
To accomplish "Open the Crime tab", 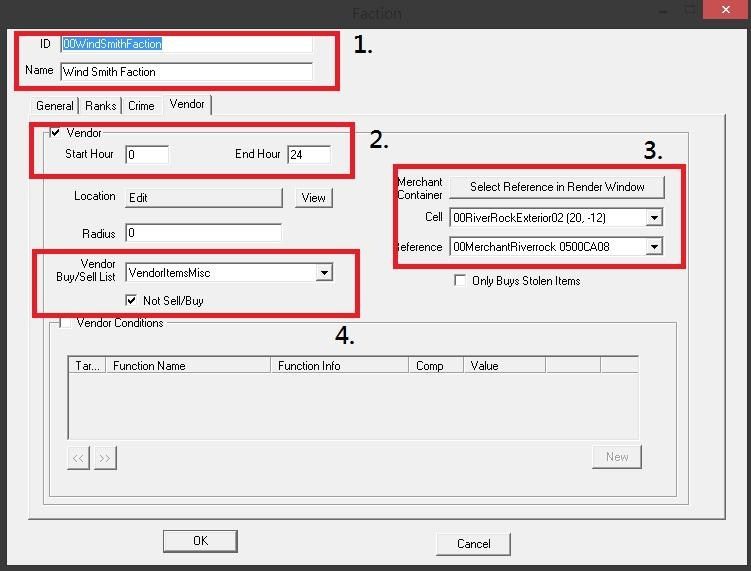I will click(141, 106).
